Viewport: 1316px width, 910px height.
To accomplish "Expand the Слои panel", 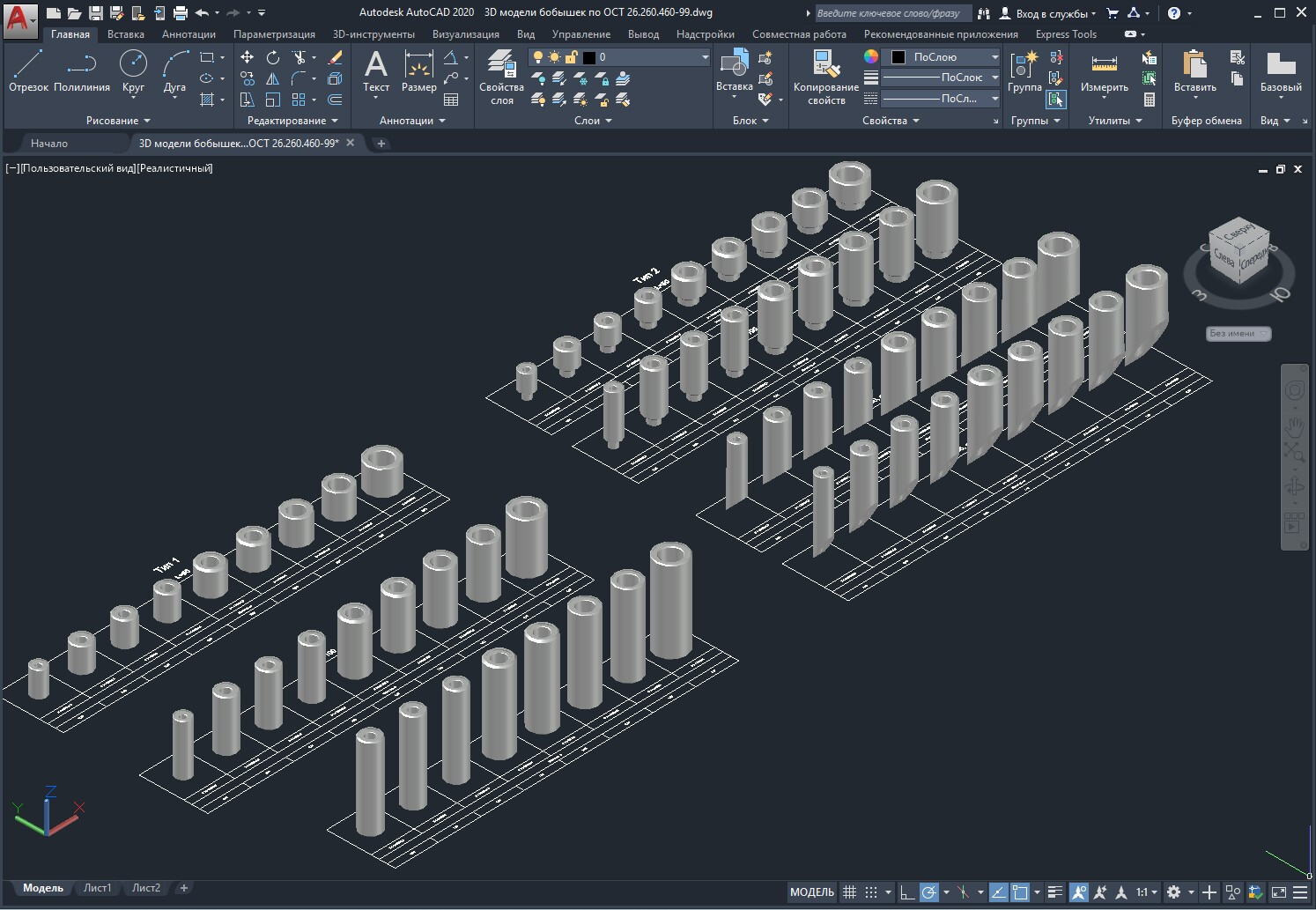I will point(593,121).
